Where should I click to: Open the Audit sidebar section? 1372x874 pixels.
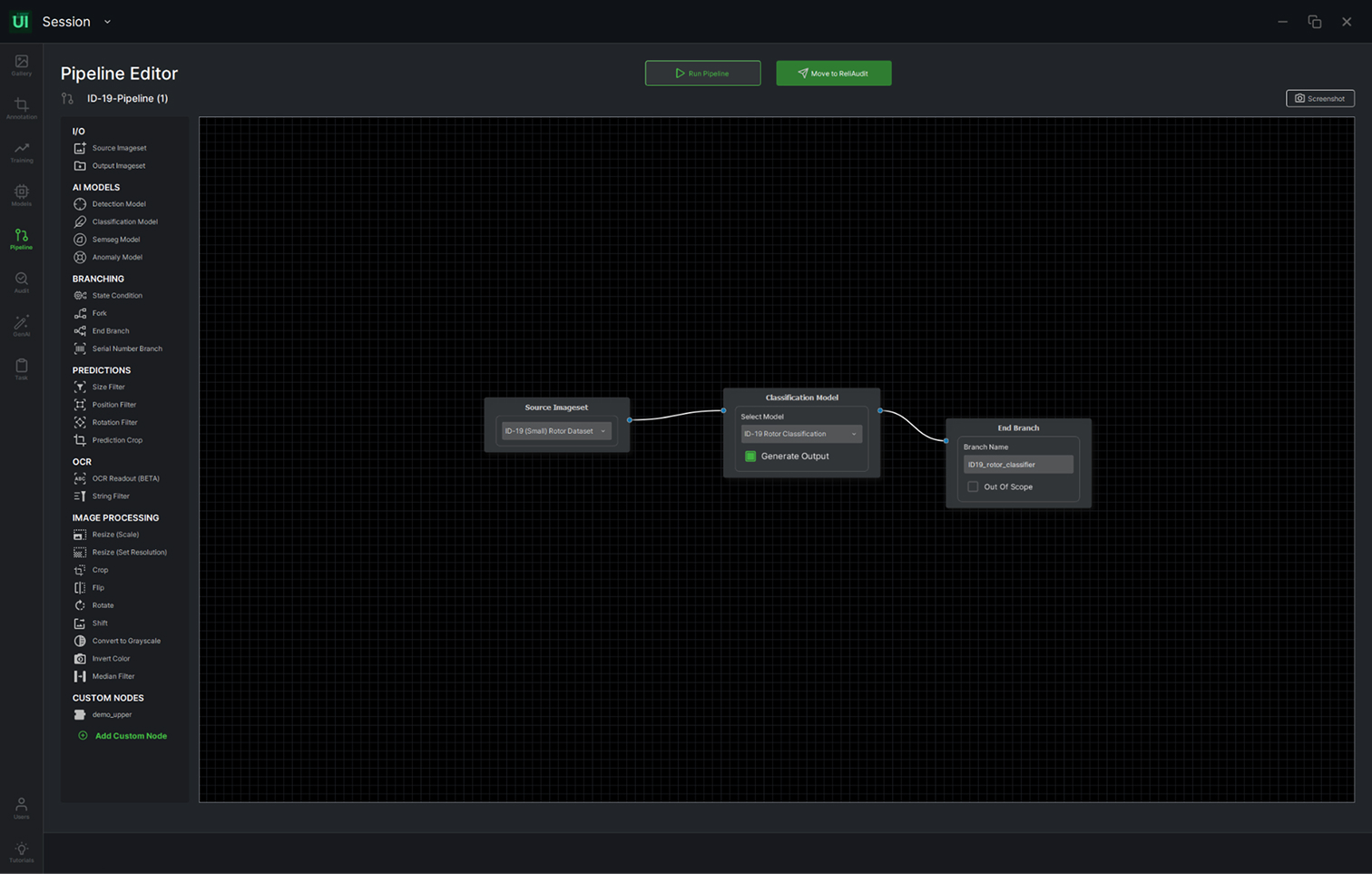[x=21, y=282]
